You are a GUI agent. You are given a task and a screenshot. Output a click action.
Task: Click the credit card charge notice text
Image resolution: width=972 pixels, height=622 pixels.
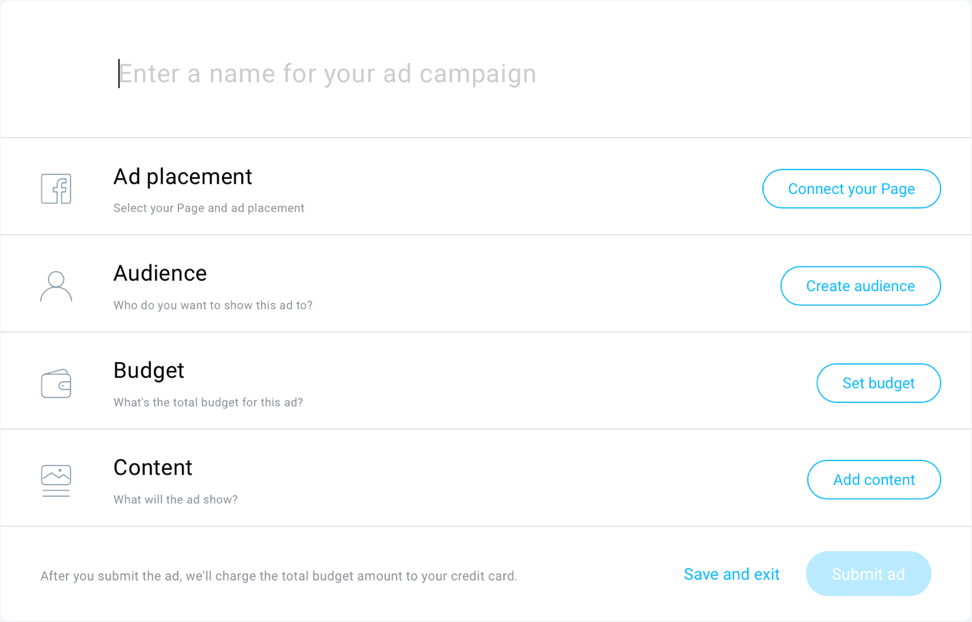coord(279,576)
